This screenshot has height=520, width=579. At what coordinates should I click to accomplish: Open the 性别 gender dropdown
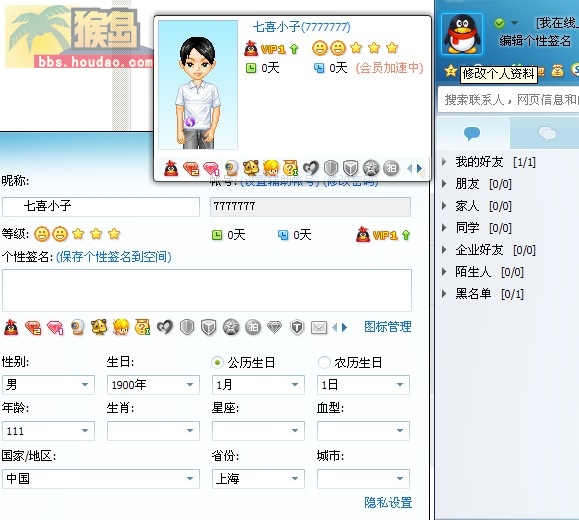point(48,385)
